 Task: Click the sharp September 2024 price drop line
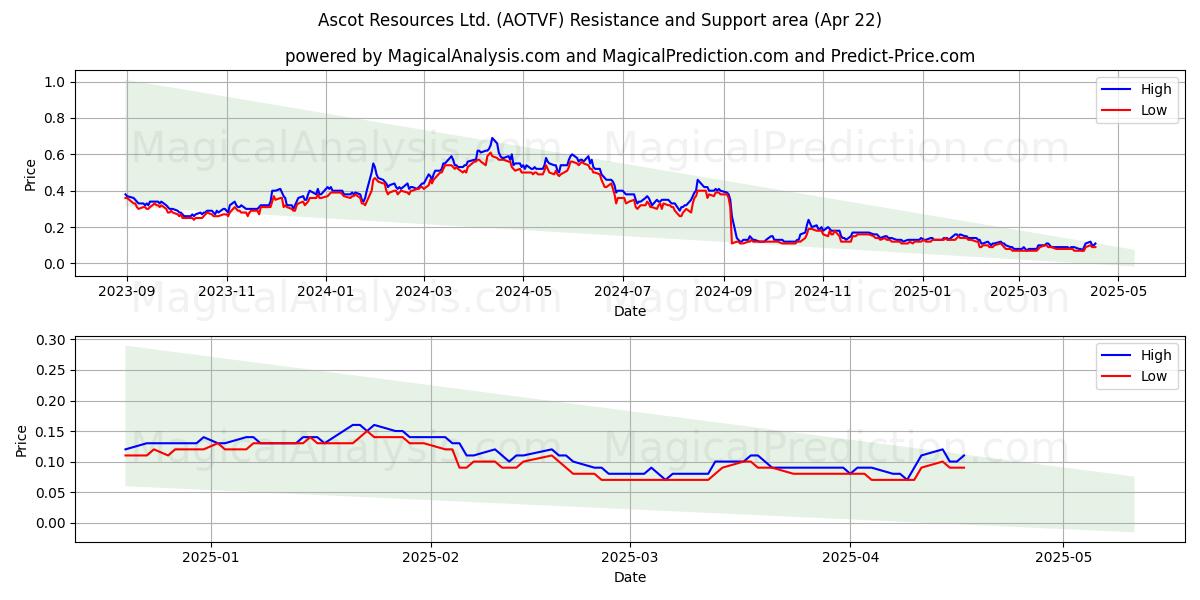click(731, 216)
